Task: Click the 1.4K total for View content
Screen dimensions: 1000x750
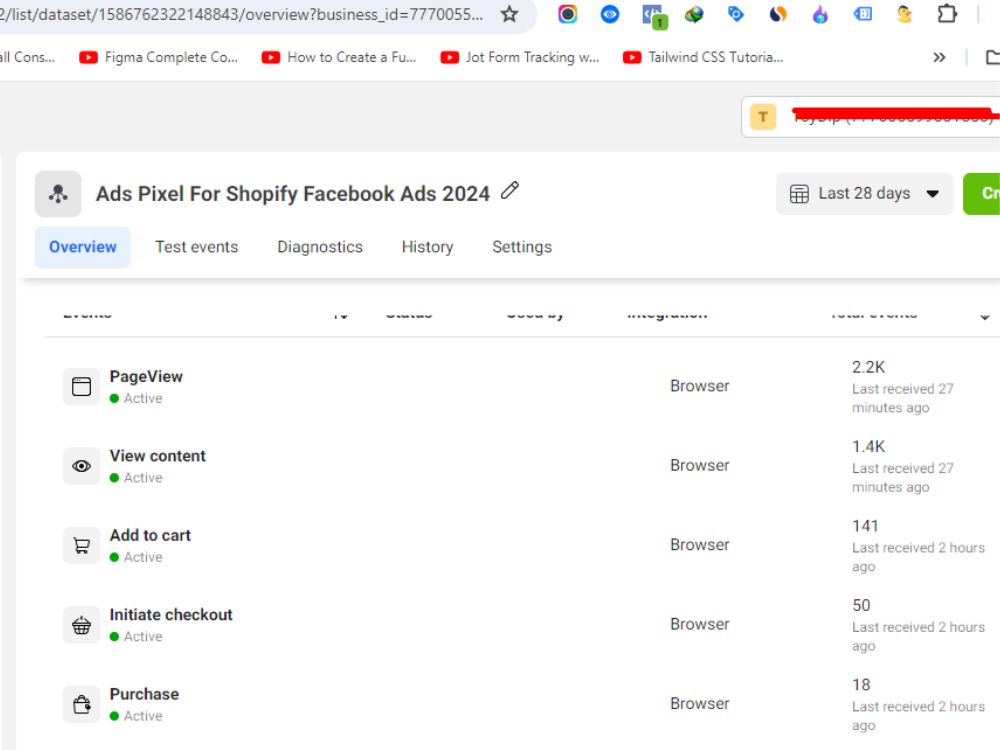Action: 869,446
